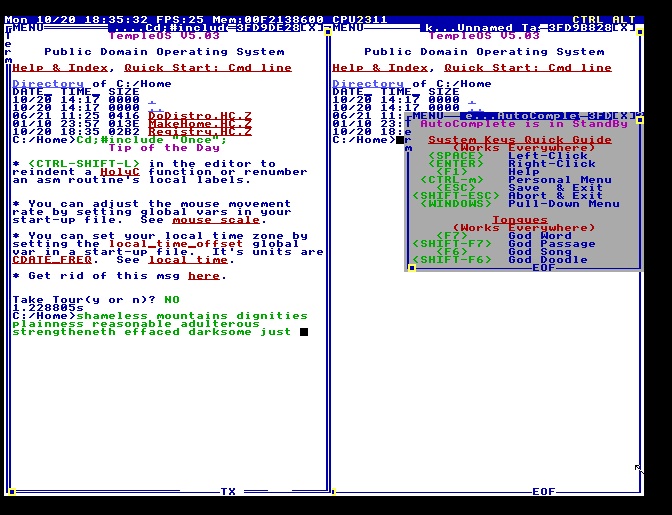Click the EOF marker on right terminal bottom border
The width and height of the screenshot is (672, 515).
[544, 491]
